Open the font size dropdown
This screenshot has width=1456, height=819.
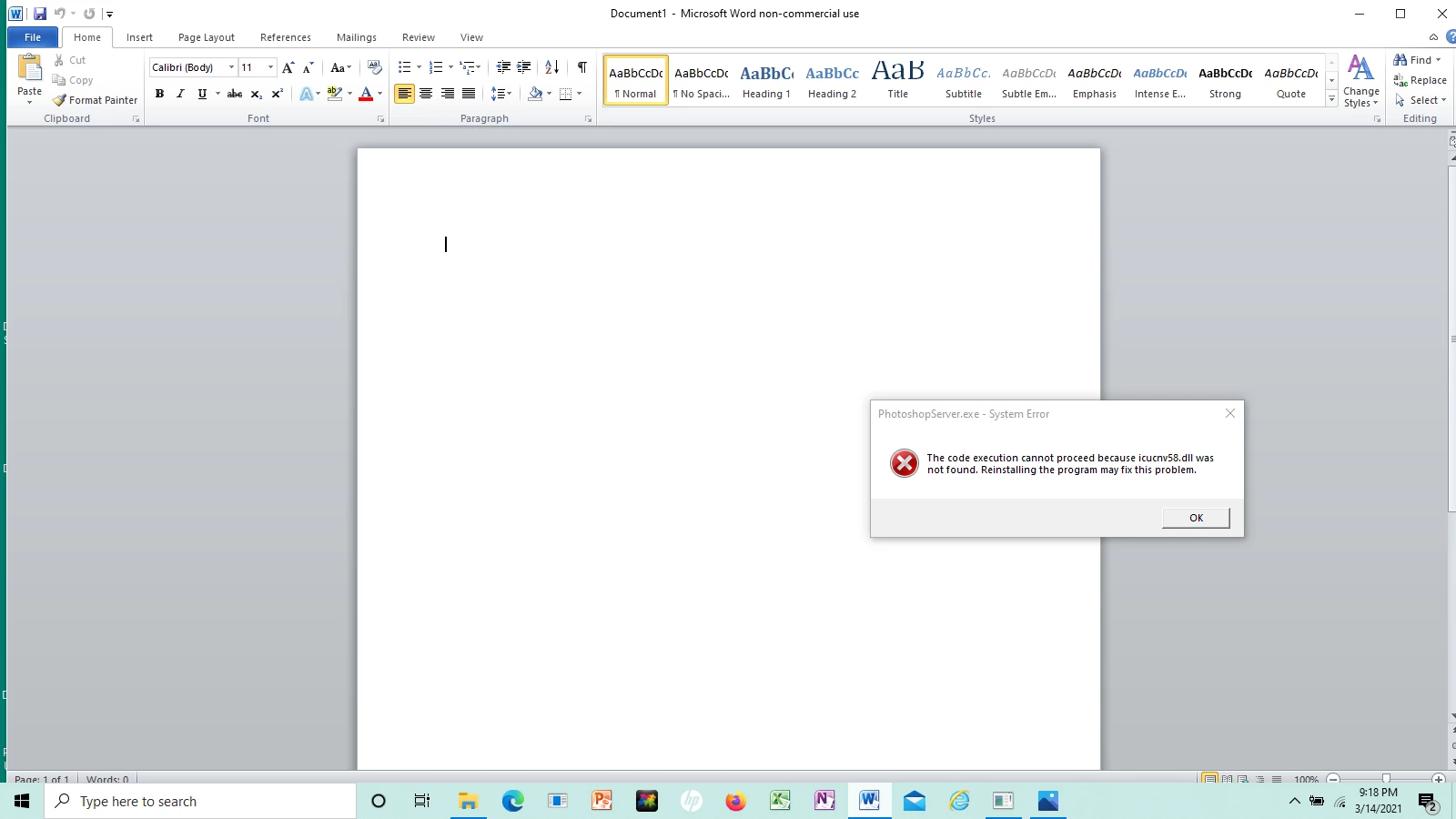pyautogui.click(x=270, y=67)
